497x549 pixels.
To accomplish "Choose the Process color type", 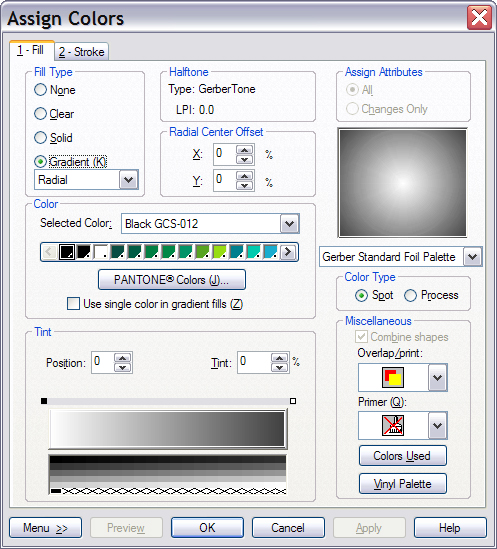I will tap(432, 295).
